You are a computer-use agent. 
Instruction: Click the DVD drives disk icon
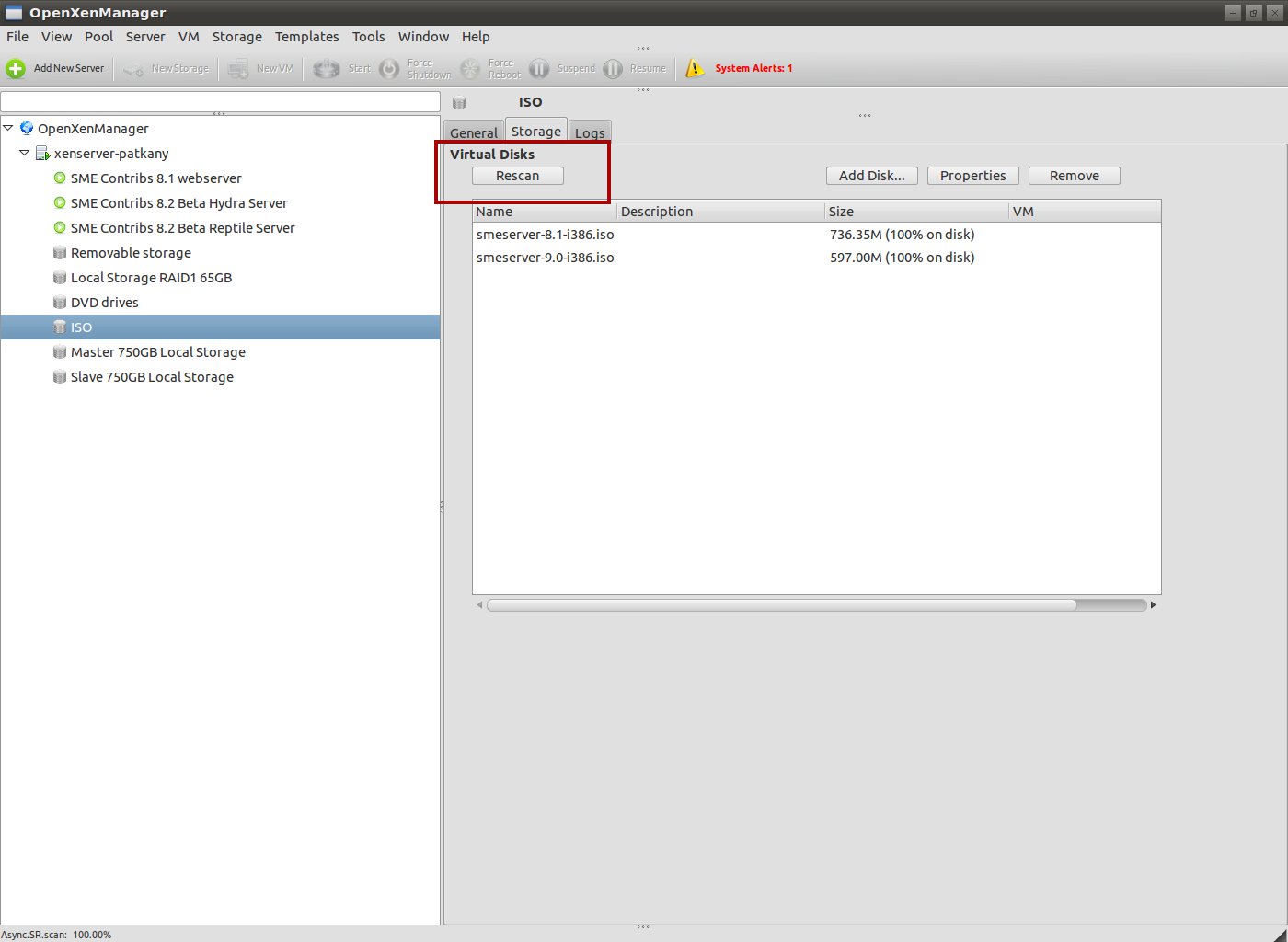(x=60, y=302)
